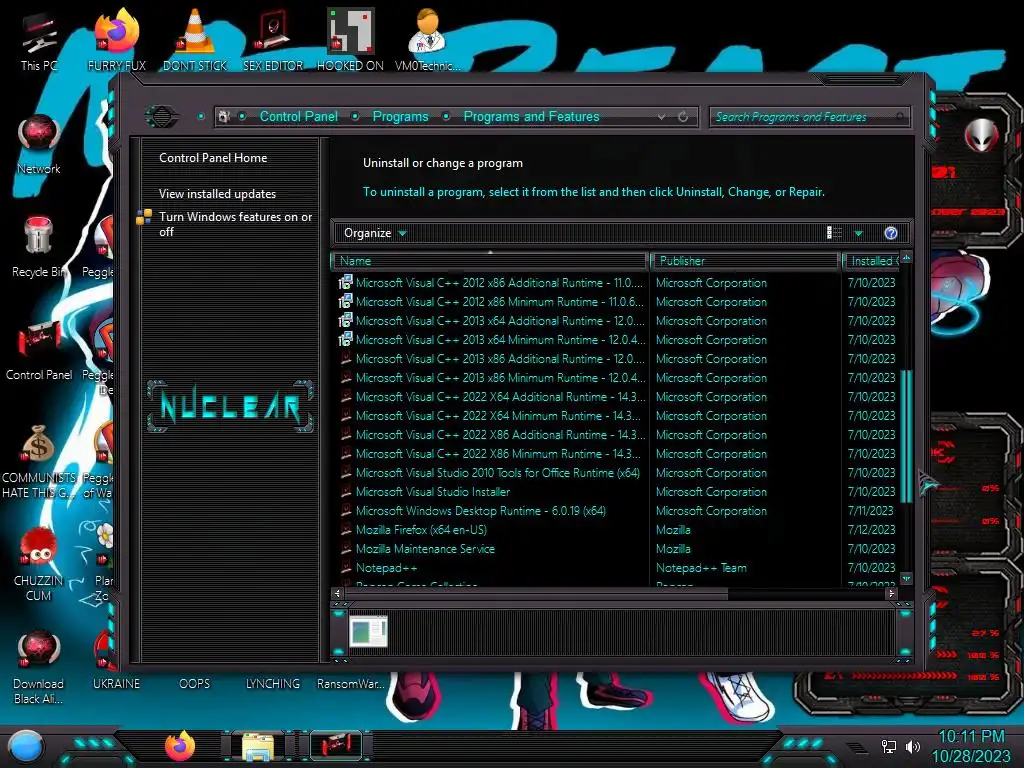Open the LYNCHING desktop shortcut

[273, 684]
